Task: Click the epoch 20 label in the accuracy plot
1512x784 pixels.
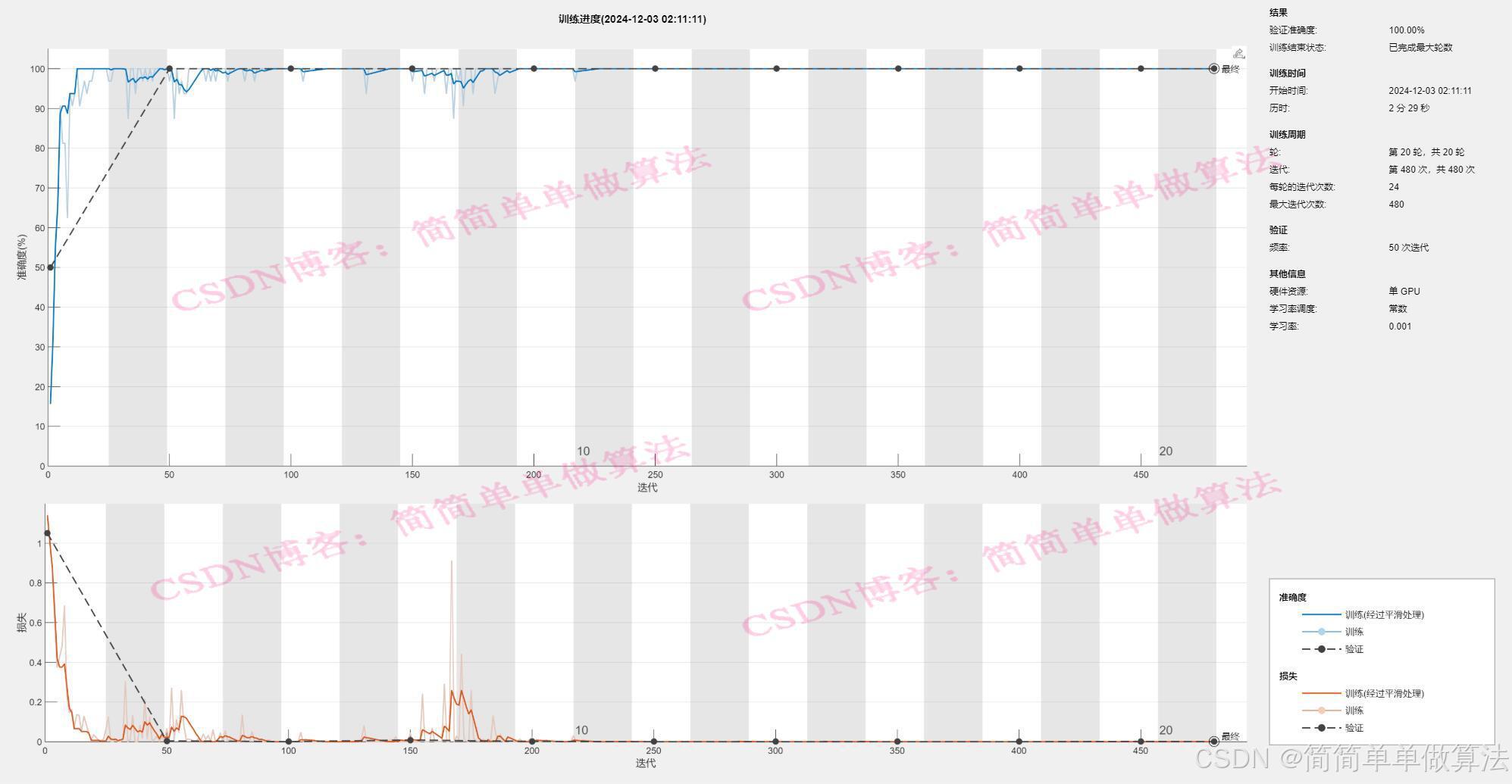Action: point(1166,451)
